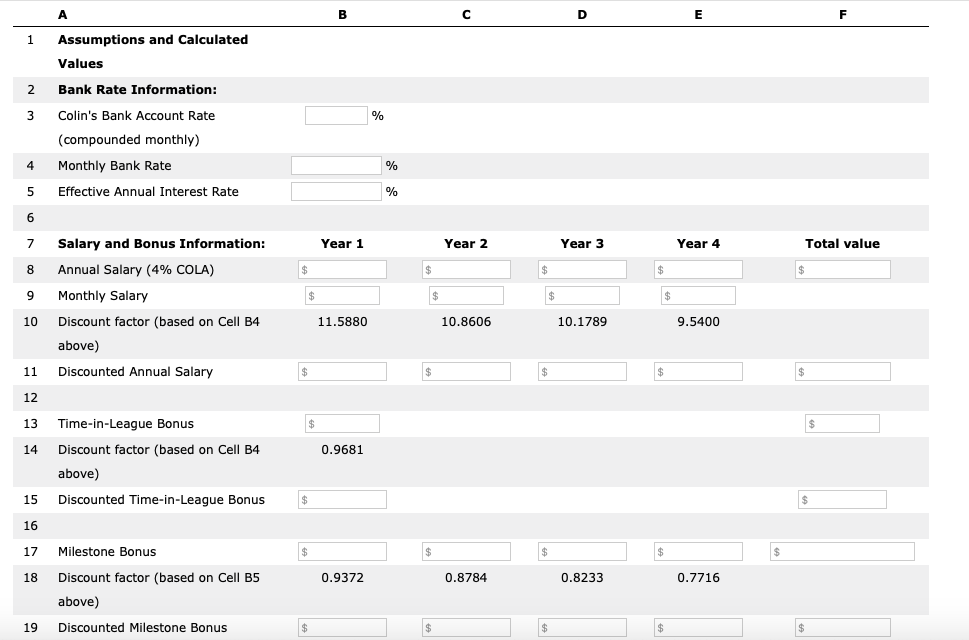Image resolution: width=969 pixels, height=640 pixels.
Task: Click the Annual Salary (4% COLA) label
Action: [x=136, y=269]
